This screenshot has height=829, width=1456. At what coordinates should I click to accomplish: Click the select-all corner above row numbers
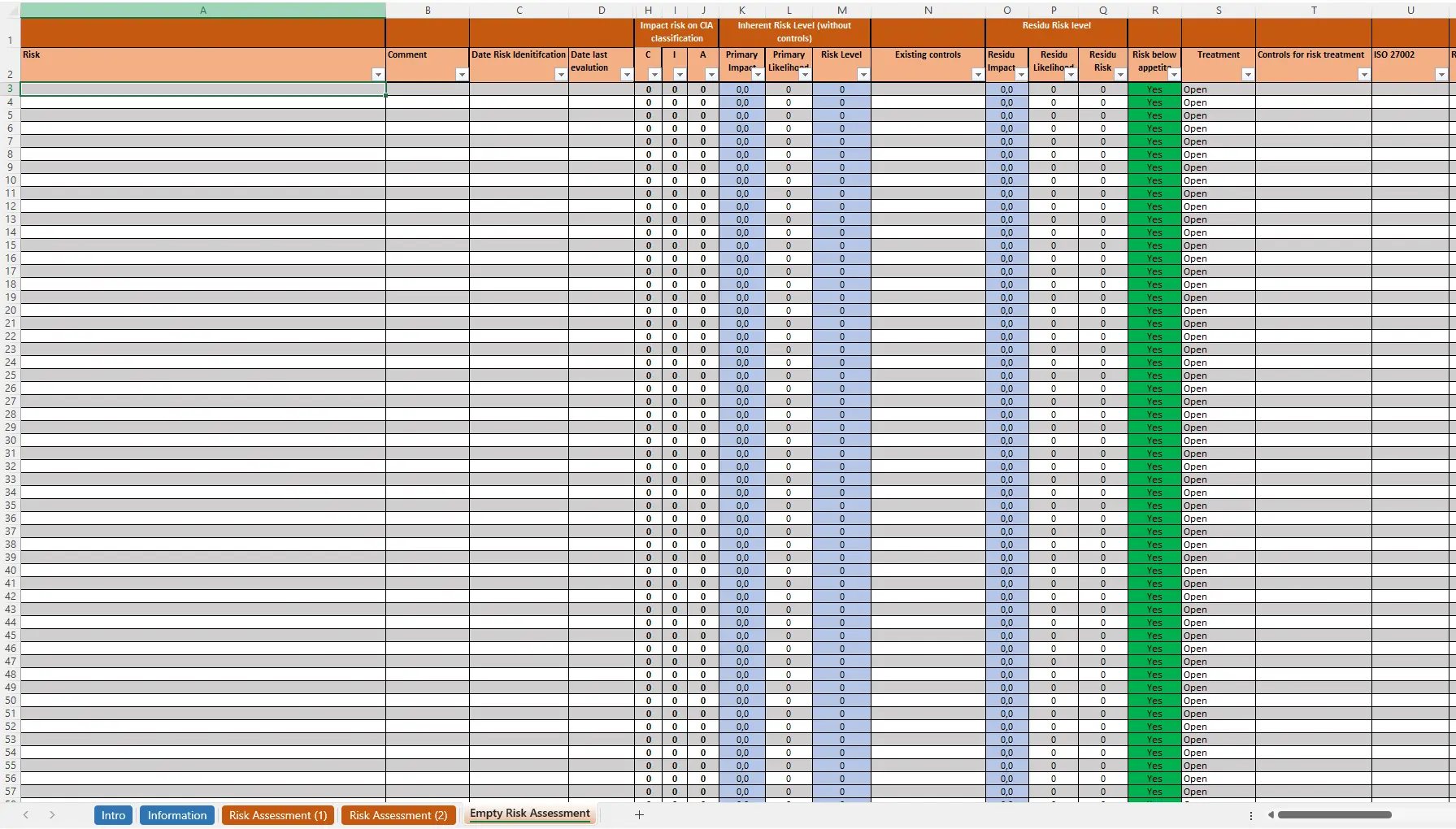[11, 10]
